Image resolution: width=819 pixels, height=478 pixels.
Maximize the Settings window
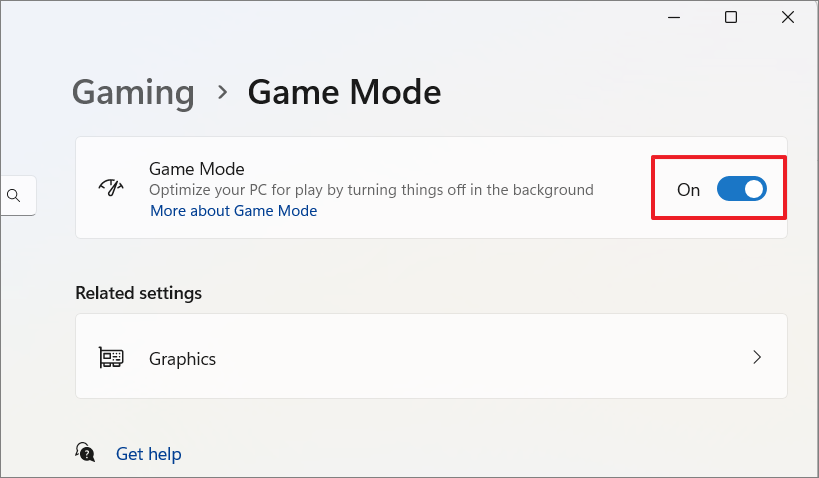(731, 17)
